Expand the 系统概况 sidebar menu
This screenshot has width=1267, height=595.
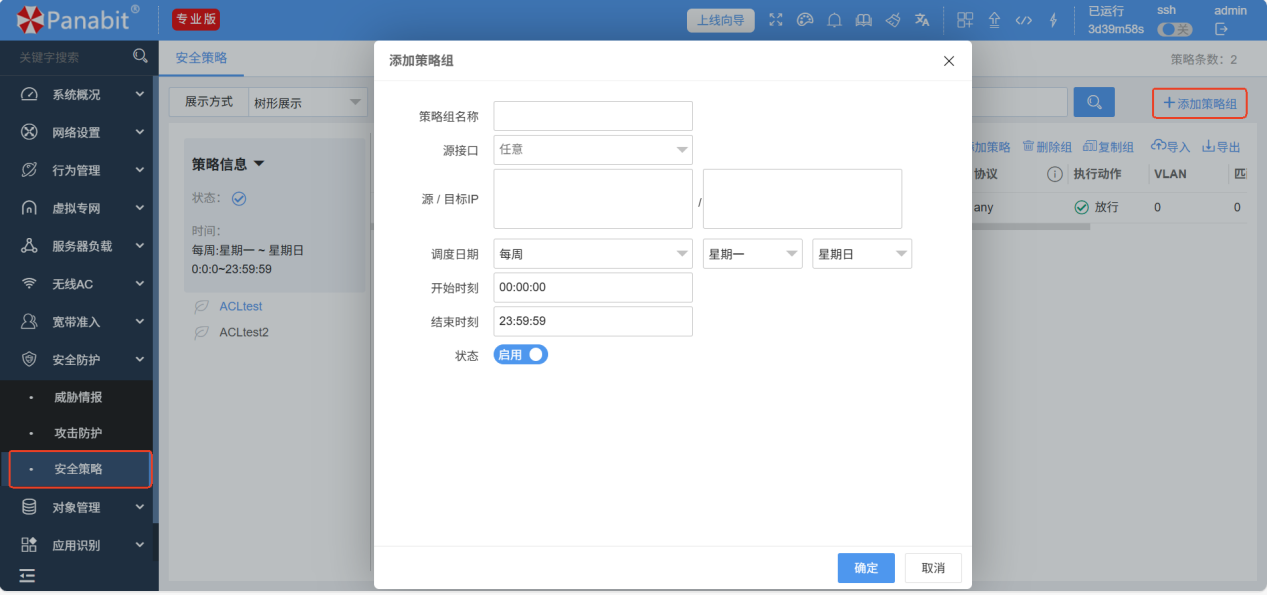tap(79, 95)
